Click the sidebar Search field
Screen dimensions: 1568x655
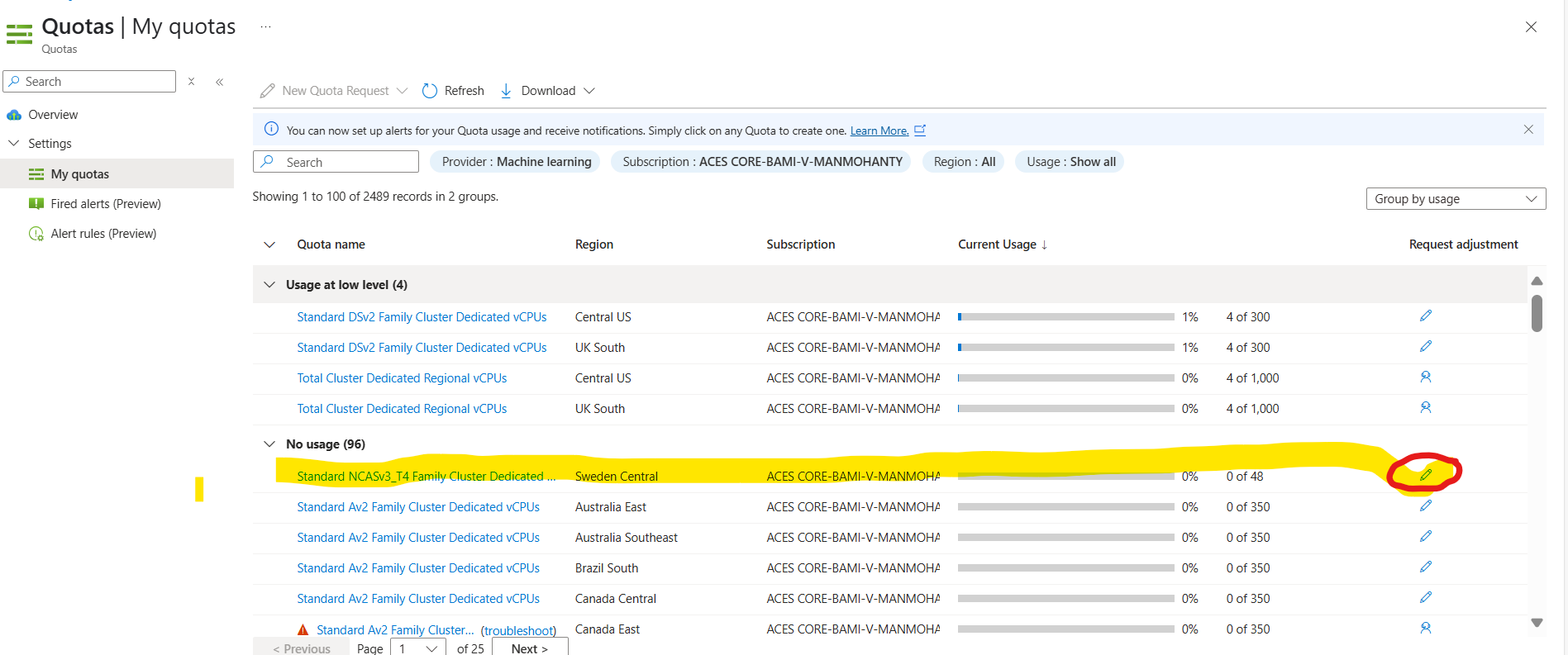(90, 82)
